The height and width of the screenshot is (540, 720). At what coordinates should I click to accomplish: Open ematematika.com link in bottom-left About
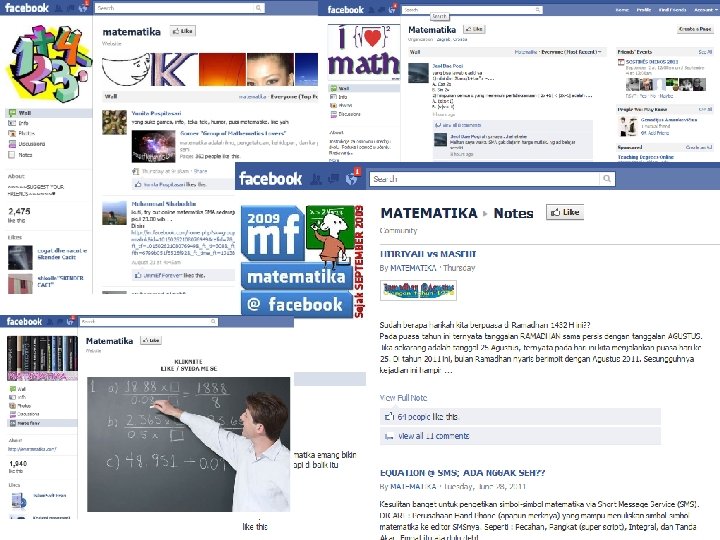click(x=32, y=449)
